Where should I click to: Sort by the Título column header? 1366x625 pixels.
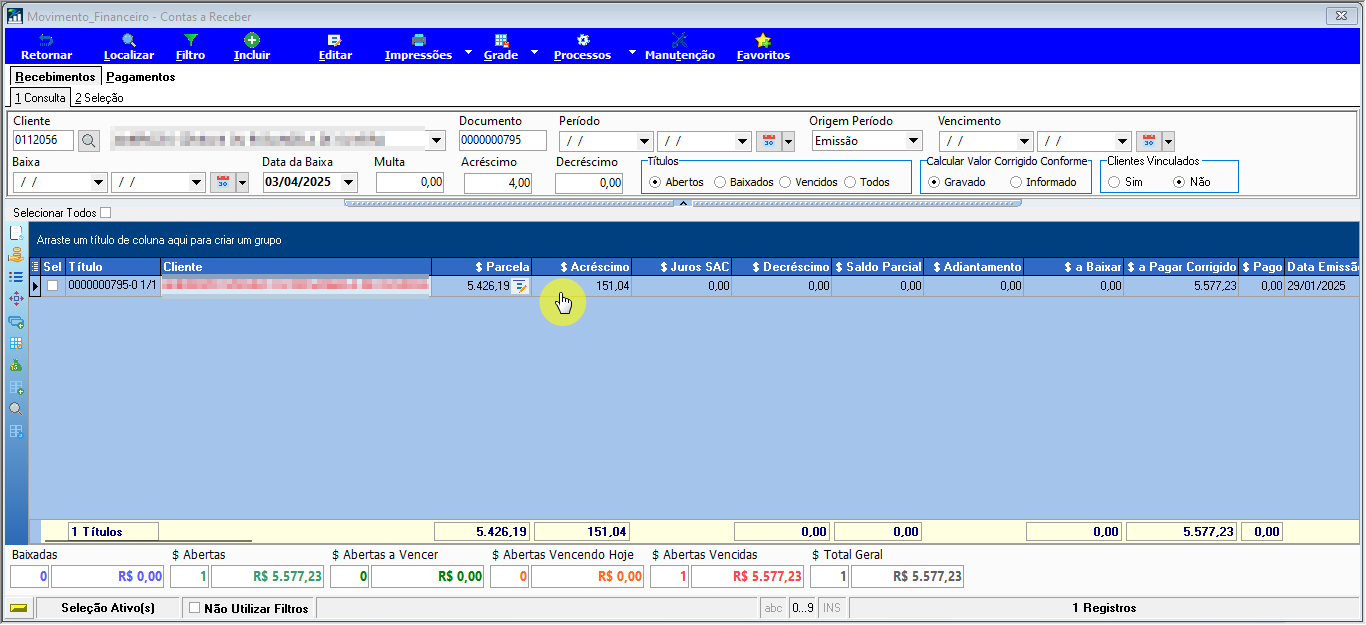(113, 267)
